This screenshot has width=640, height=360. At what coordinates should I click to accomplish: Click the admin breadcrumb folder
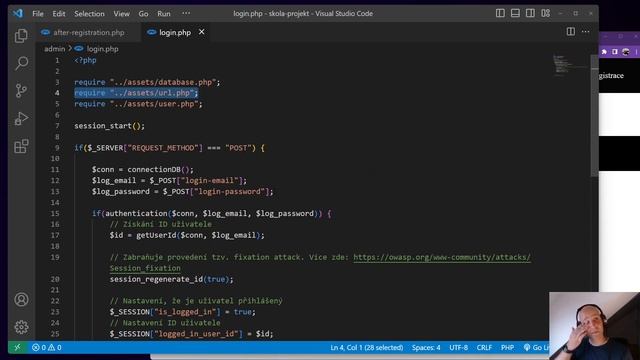coord(55,49)
